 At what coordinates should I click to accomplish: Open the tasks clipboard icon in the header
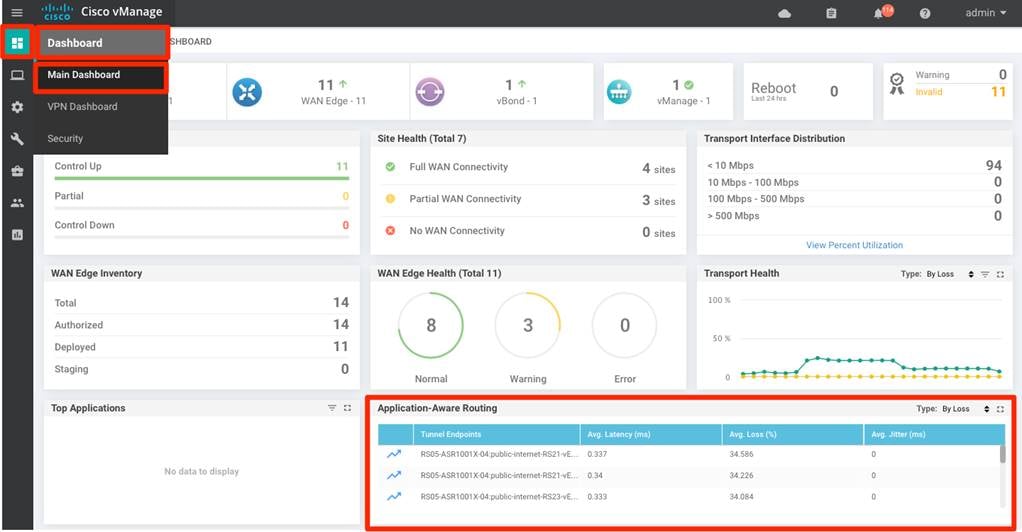coord(831,13)
